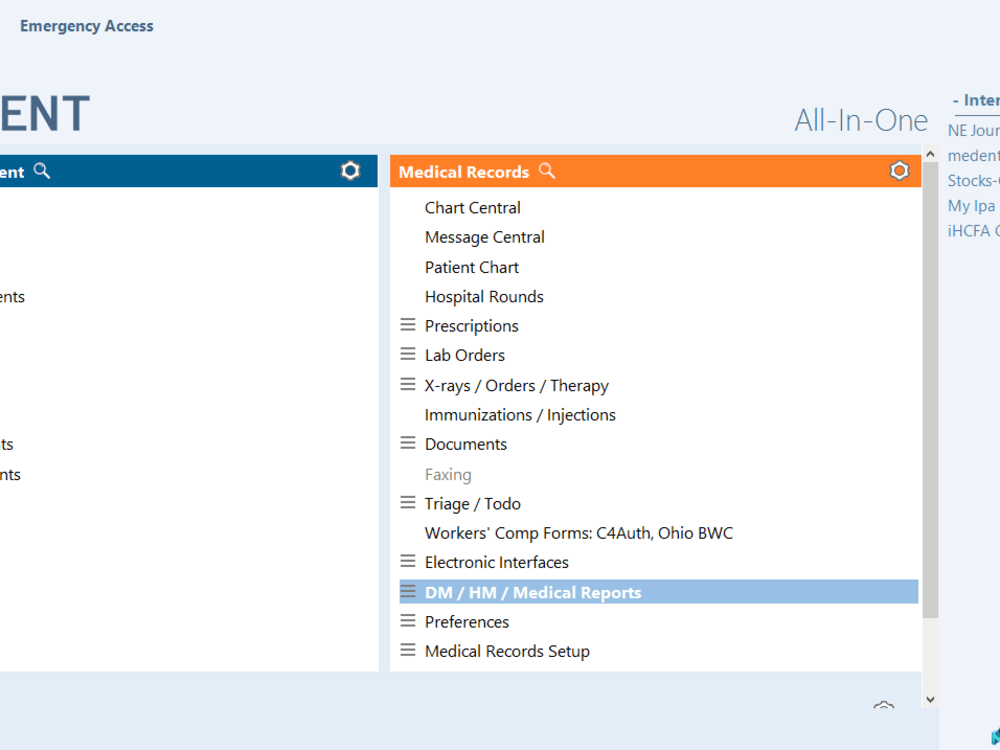
Task: Select Prescriptions menu item
Action: coord(471,326)
